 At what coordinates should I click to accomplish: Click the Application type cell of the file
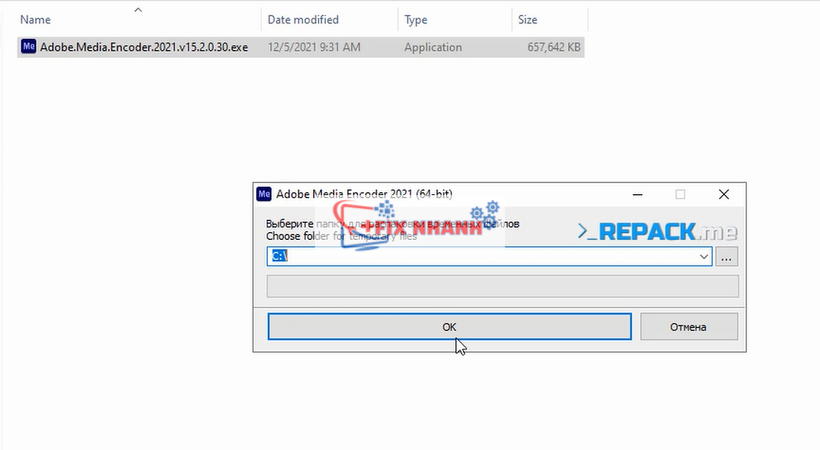[433, 47]
